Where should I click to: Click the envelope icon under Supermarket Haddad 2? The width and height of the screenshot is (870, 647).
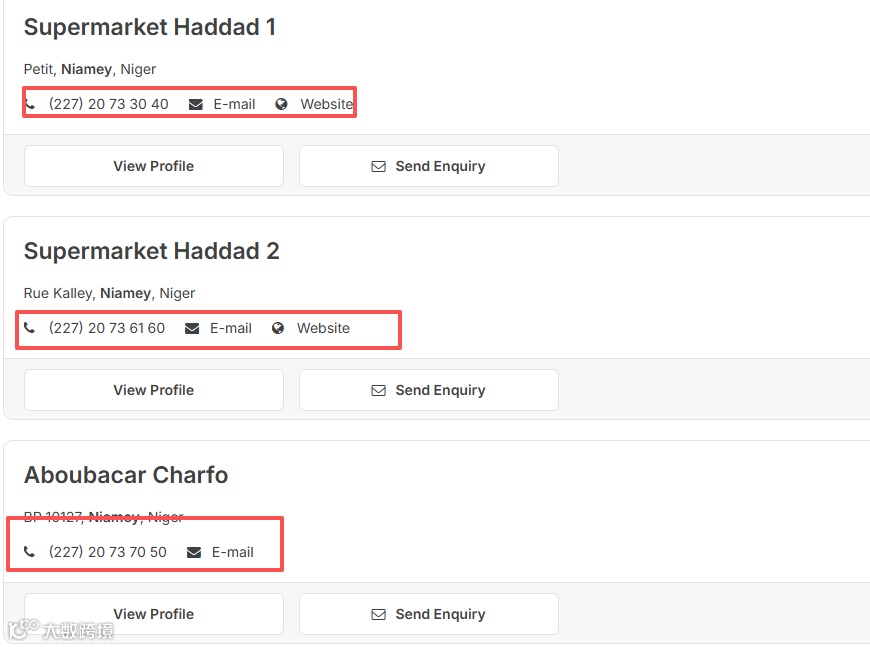click(192, 328)
